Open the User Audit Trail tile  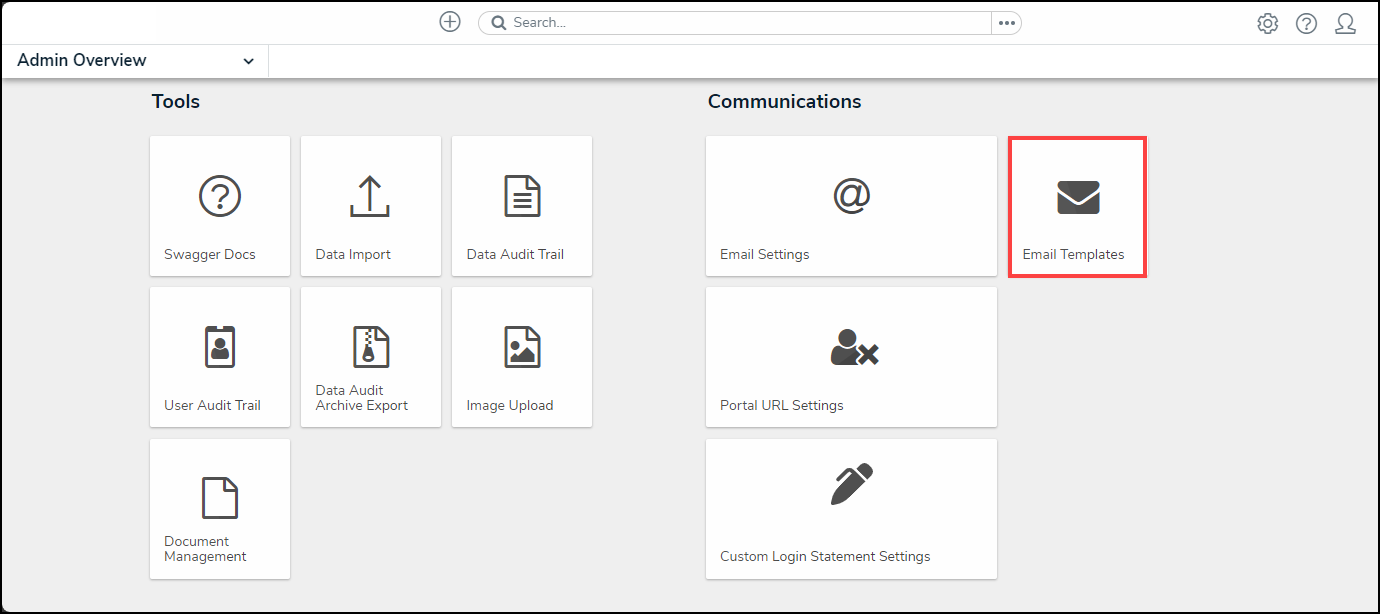(x=220, y=357)
